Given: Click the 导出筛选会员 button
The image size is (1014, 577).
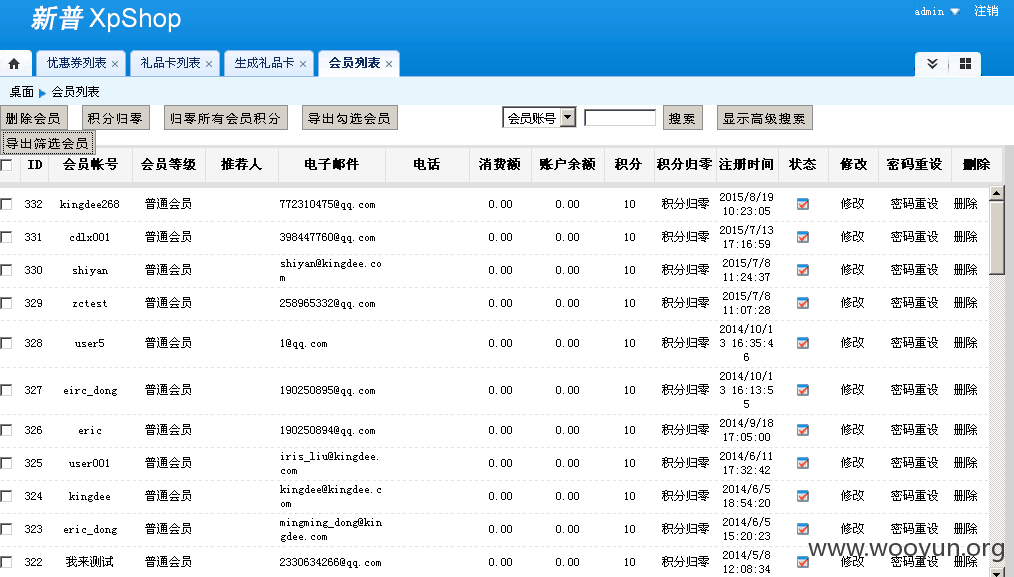Looking at the screenshot, I should pyautogui.click(x=47, y=143).
